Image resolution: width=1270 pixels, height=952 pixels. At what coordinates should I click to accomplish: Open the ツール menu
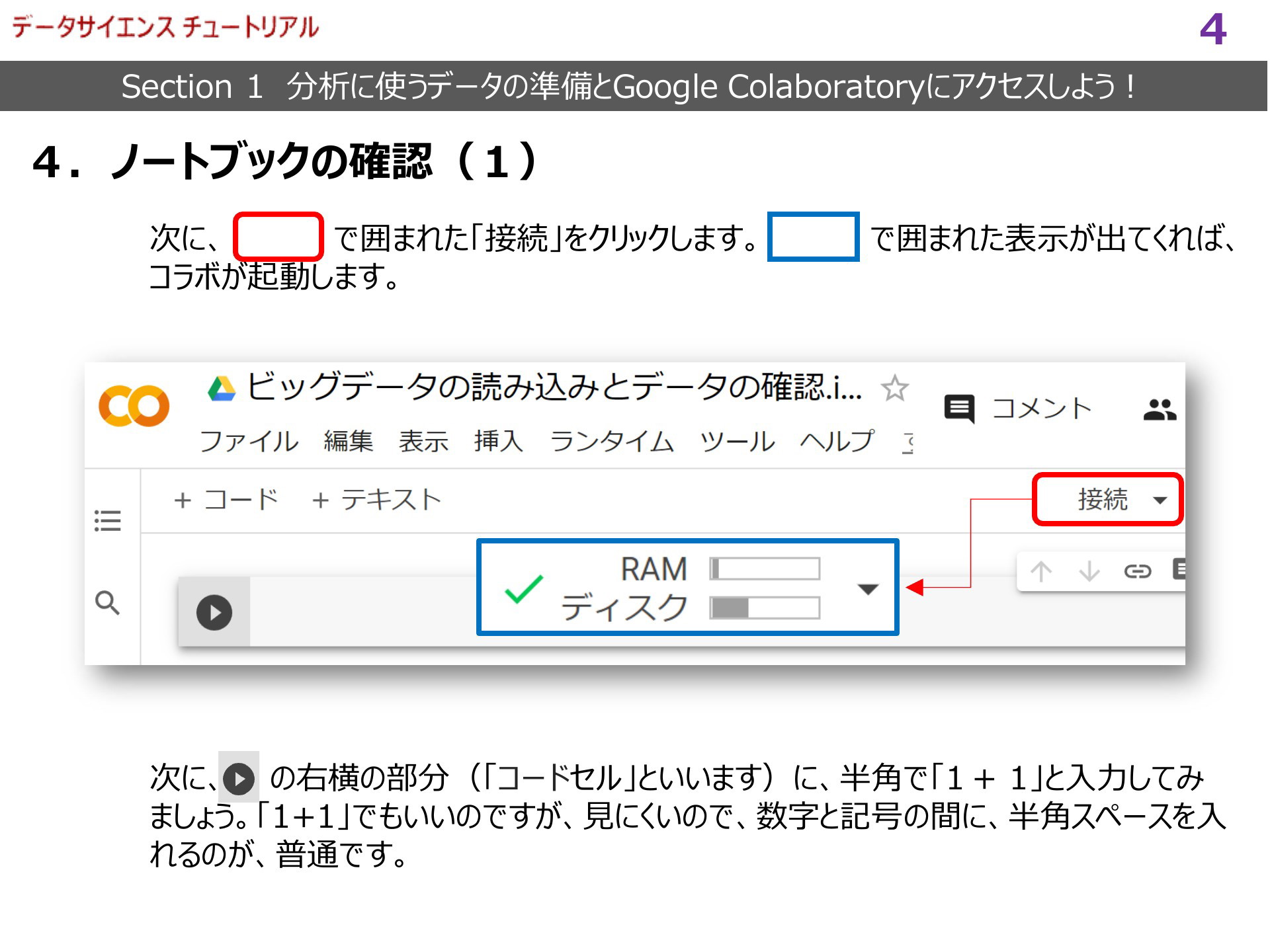pyautogui.click(x=738, y=441)
